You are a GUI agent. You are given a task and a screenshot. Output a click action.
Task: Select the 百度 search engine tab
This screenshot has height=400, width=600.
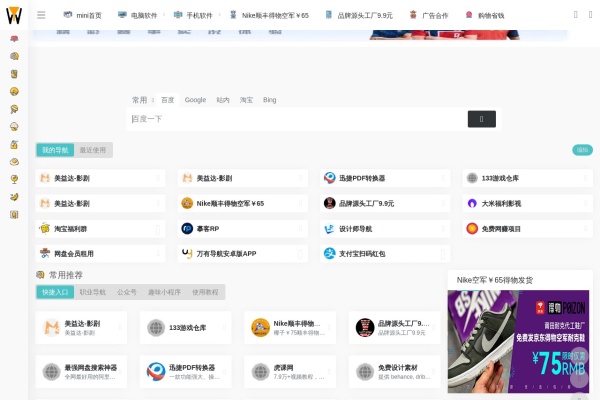coord(168,100)
